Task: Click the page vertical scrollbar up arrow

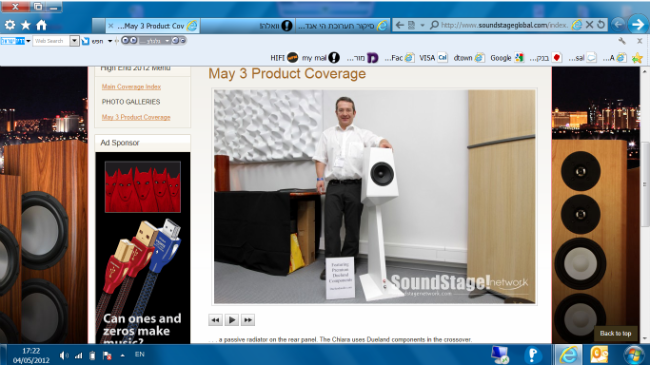Action: pyautogui.click(x=645, y=71)
